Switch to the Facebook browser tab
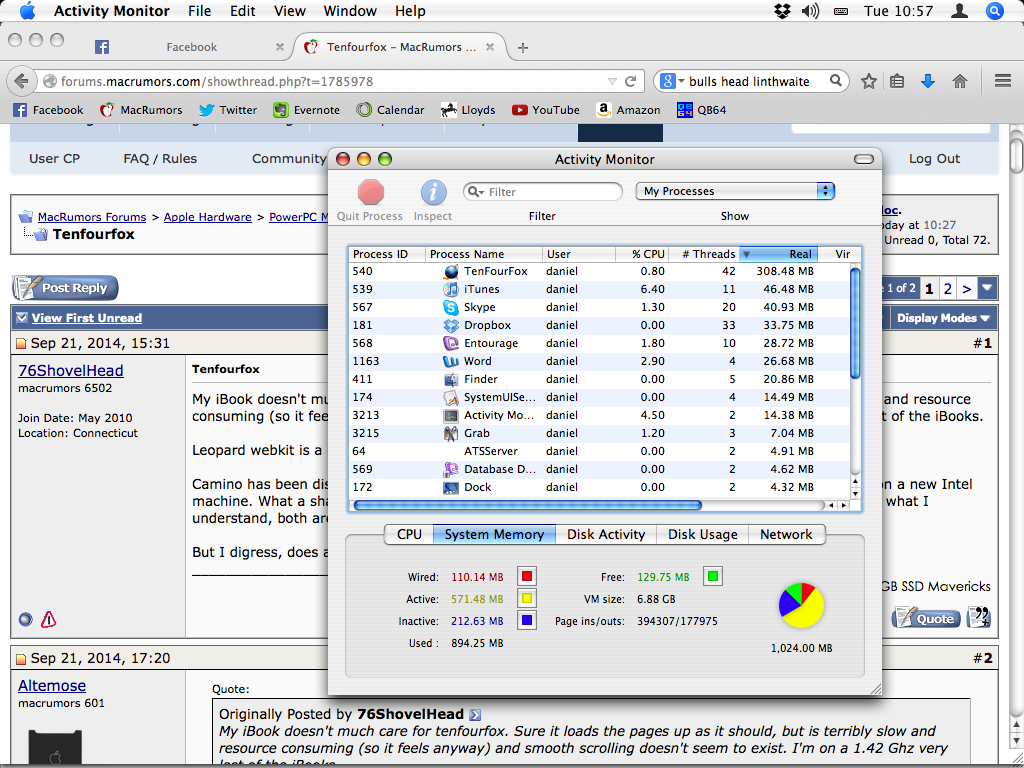This screenshot has width=1024, height=768. [x=191, y=47]
